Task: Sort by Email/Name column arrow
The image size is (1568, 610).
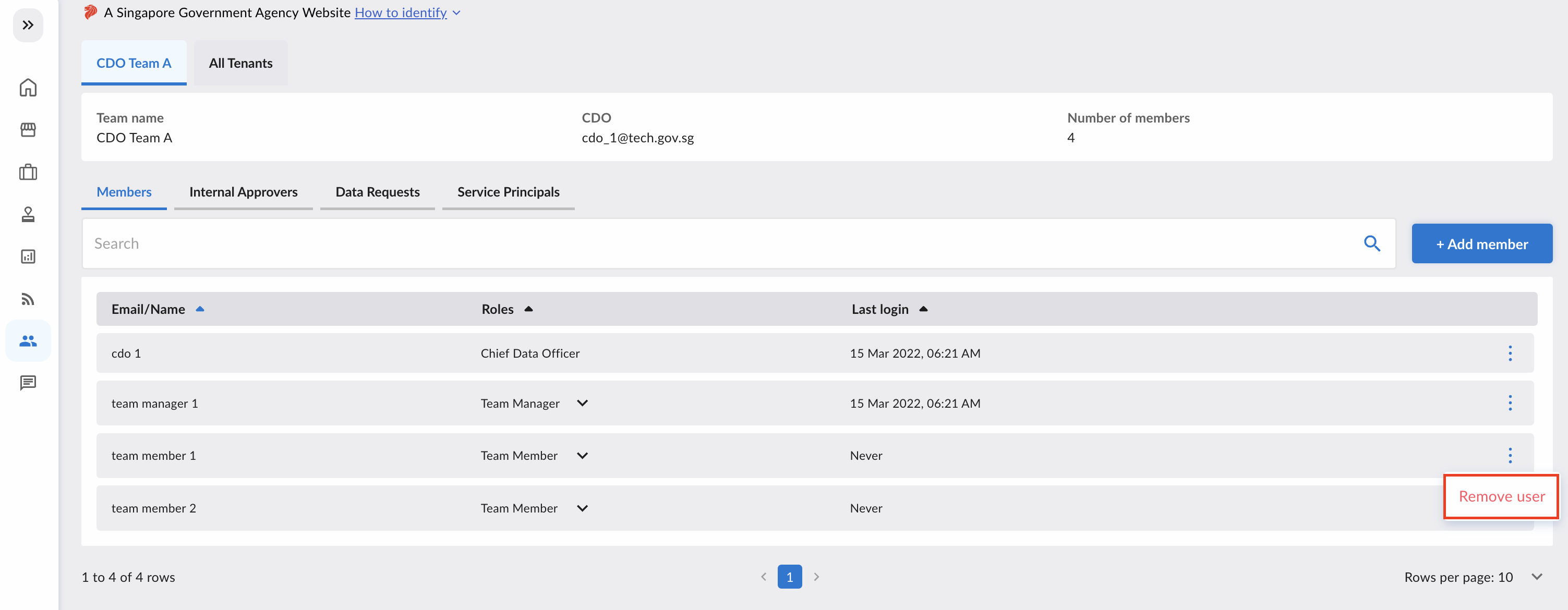Action: (200, 309)
